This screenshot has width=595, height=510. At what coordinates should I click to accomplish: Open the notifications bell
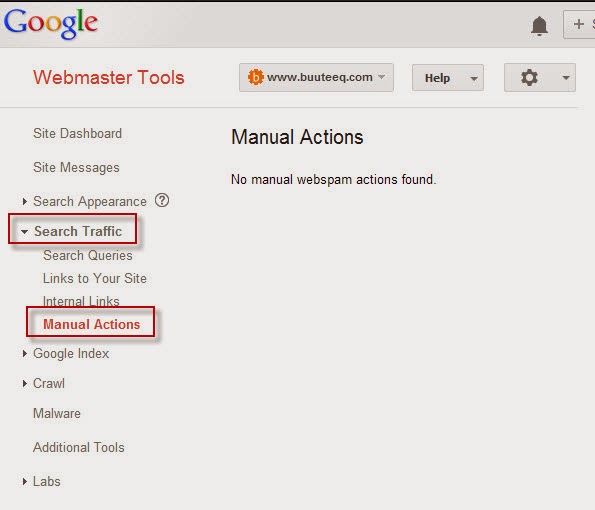[x=539, y=26]
